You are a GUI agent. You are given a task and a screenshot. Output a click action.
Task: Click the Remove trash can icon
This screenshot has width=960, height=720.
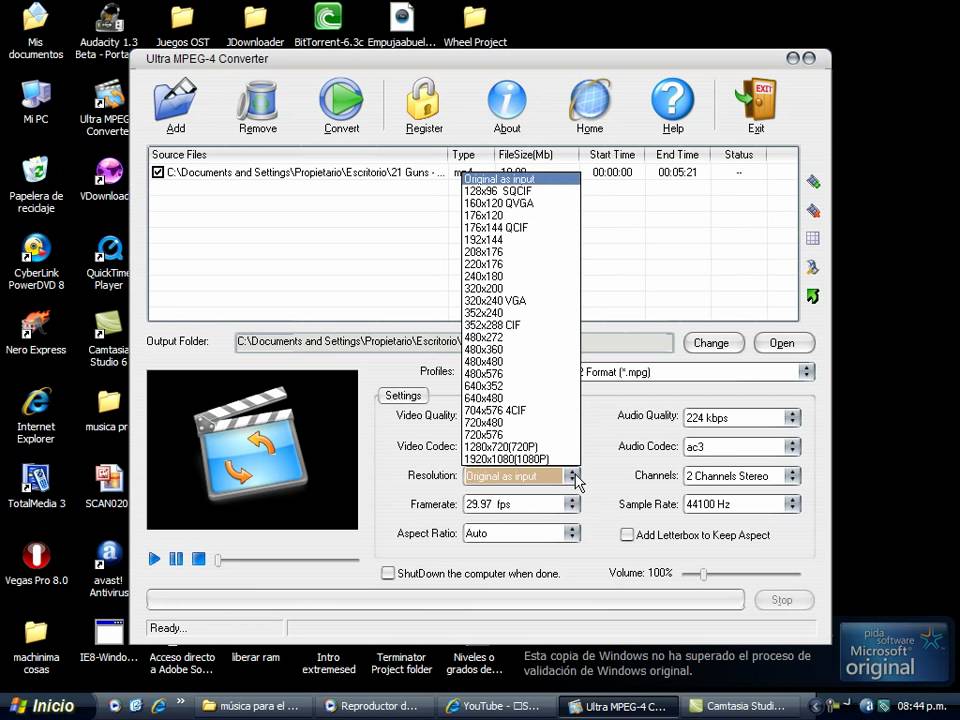[x=258, y=100]
